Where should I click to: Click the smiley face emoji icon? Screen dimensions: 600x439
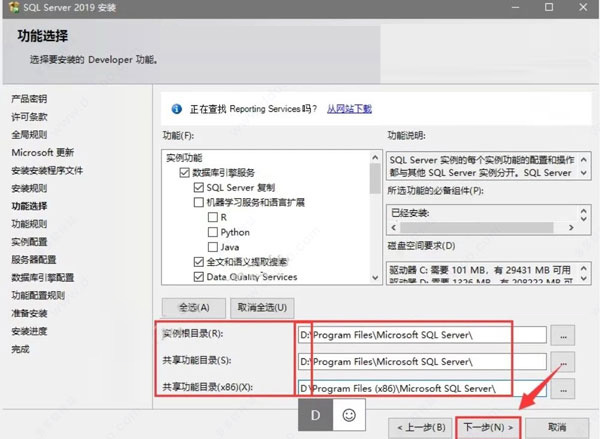349,413
